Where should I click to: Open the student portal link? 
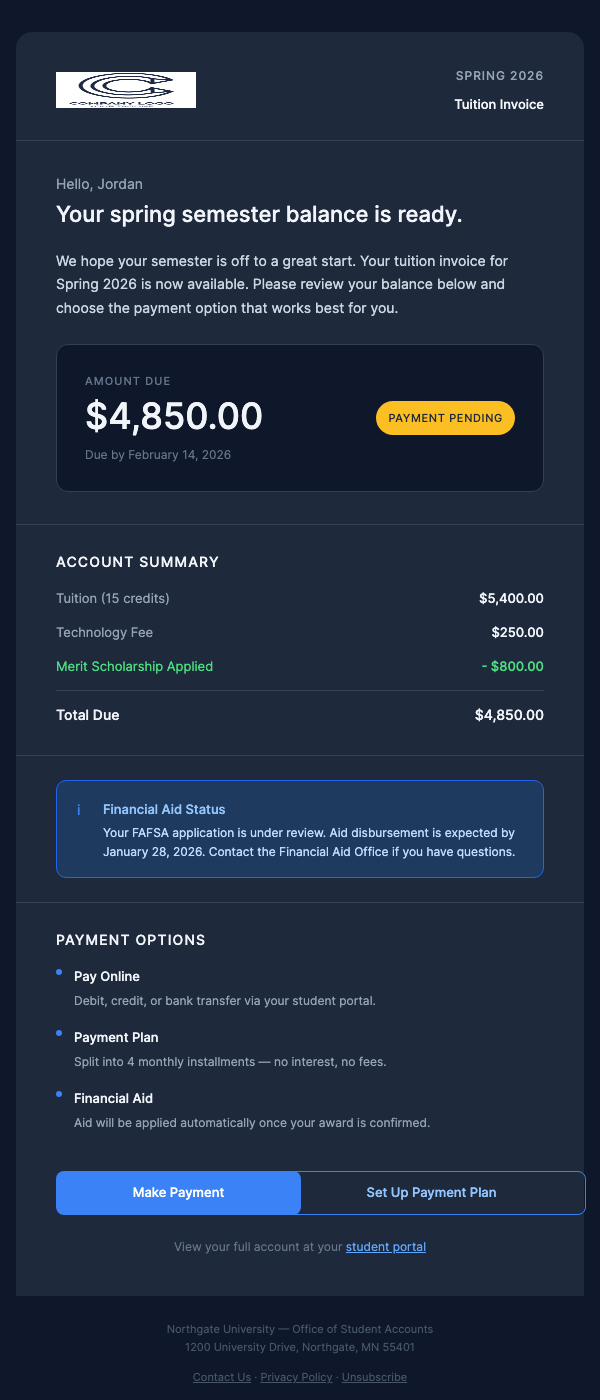coord(385,1246)
